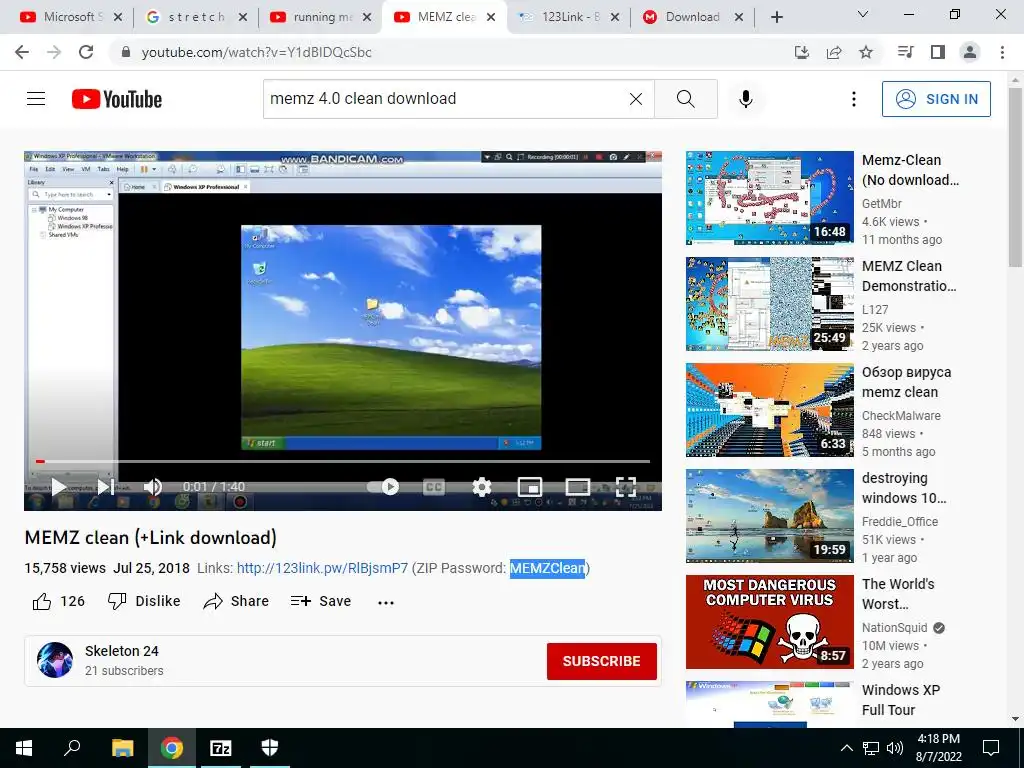Viewport: 1024px width, 768px height.
Task: Start voice search with the microphone
Action: (x=746, y=99)
